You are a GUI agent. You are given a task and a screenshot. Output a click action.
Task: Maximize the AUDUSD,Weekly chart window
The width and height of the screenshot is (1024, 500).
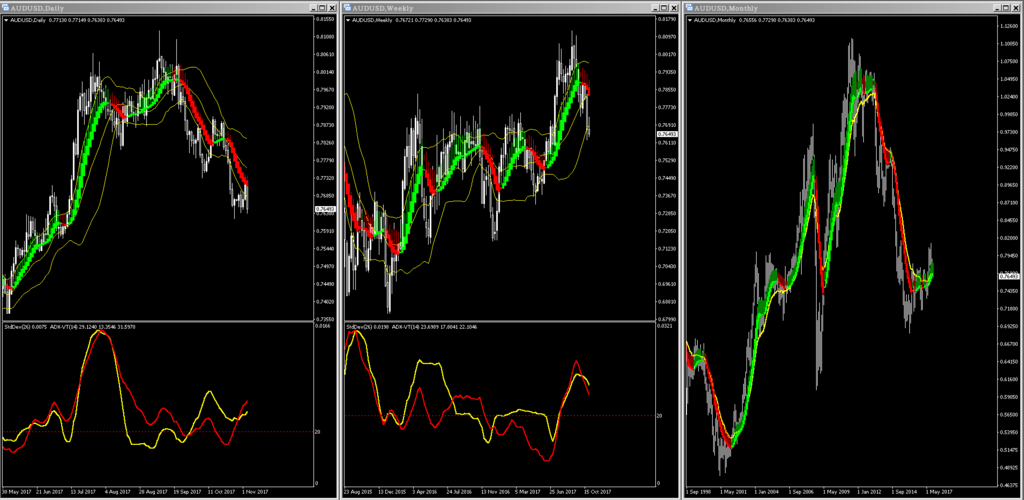click(664, 8)
